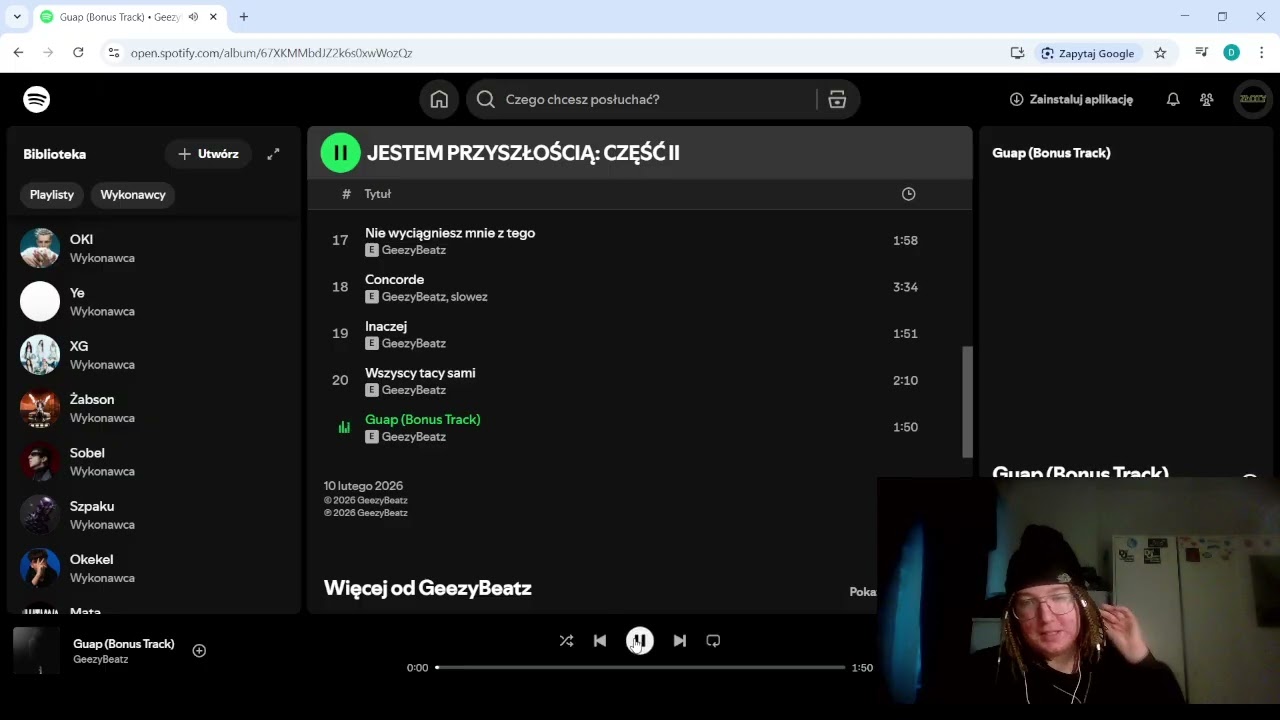Open artist Sobel in library

[x=154, y=461]
